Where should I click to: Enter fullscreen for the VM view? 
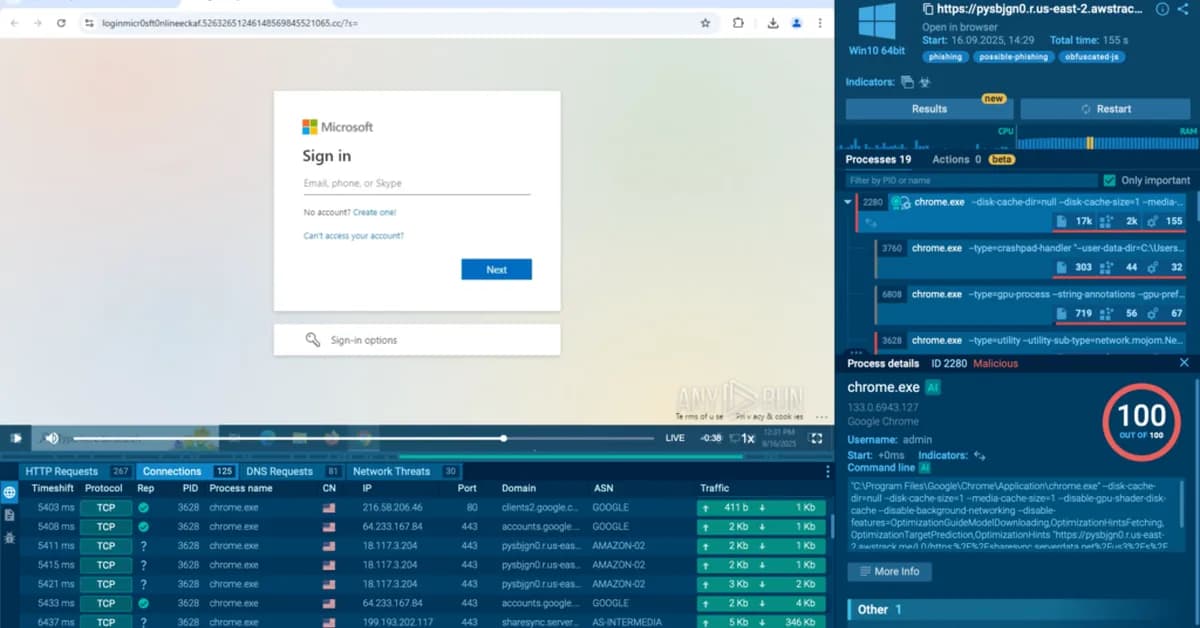click(x=816, y=438)
